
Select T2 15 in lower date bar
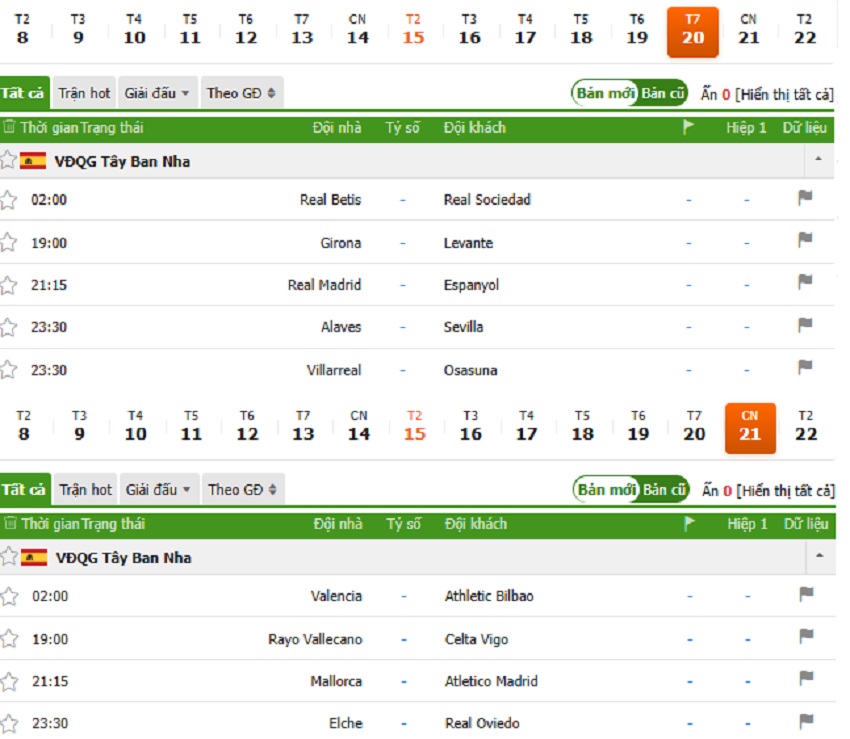(415, 426)
